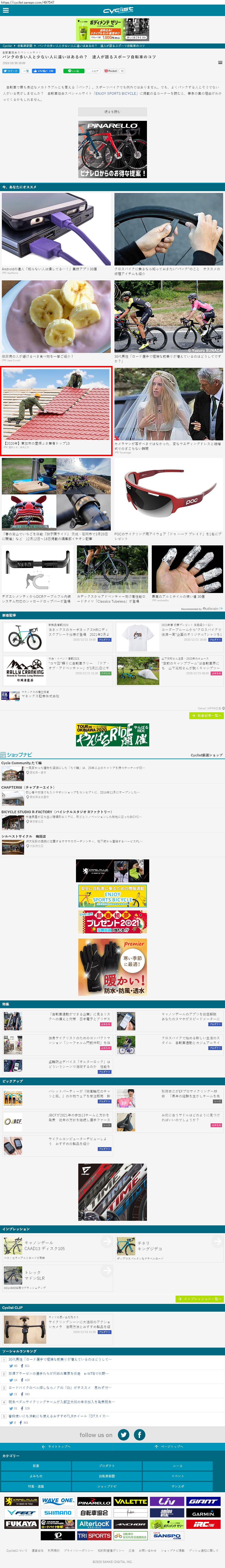This screenshot has height=1568, width=225.
Task: Select the Giant brand logo
Action: coord(203,1502)
